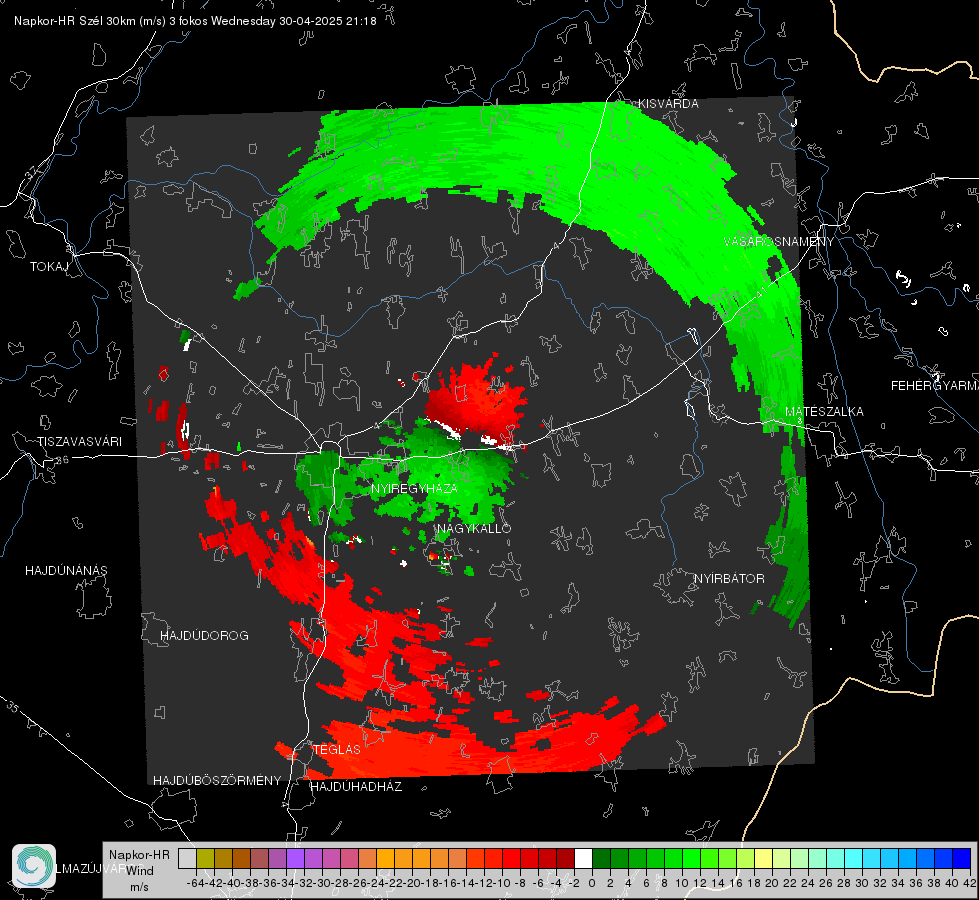Select the grey swatch at legend's left end

pyautogui.click(x=187, y=859)
